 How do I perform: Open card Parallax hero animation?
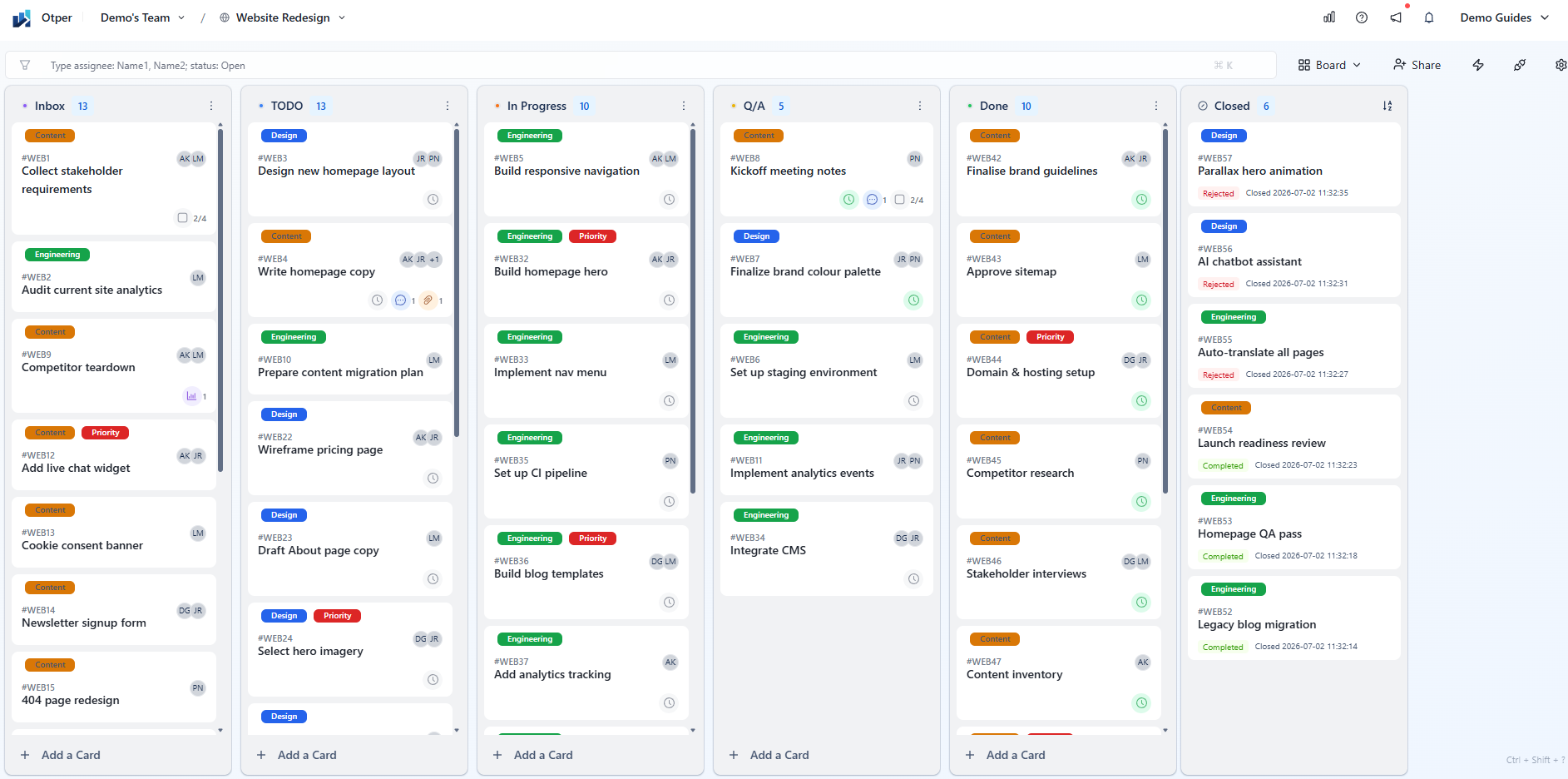click(x=1294, y=165)
